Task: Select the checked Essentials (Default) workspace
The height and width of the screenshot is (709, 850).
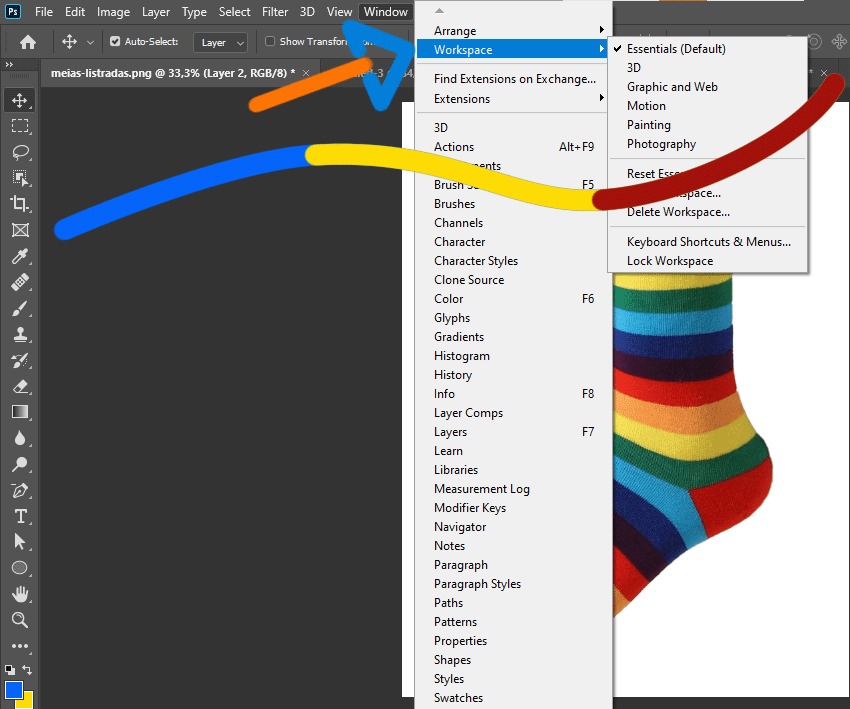Action: 675,49
